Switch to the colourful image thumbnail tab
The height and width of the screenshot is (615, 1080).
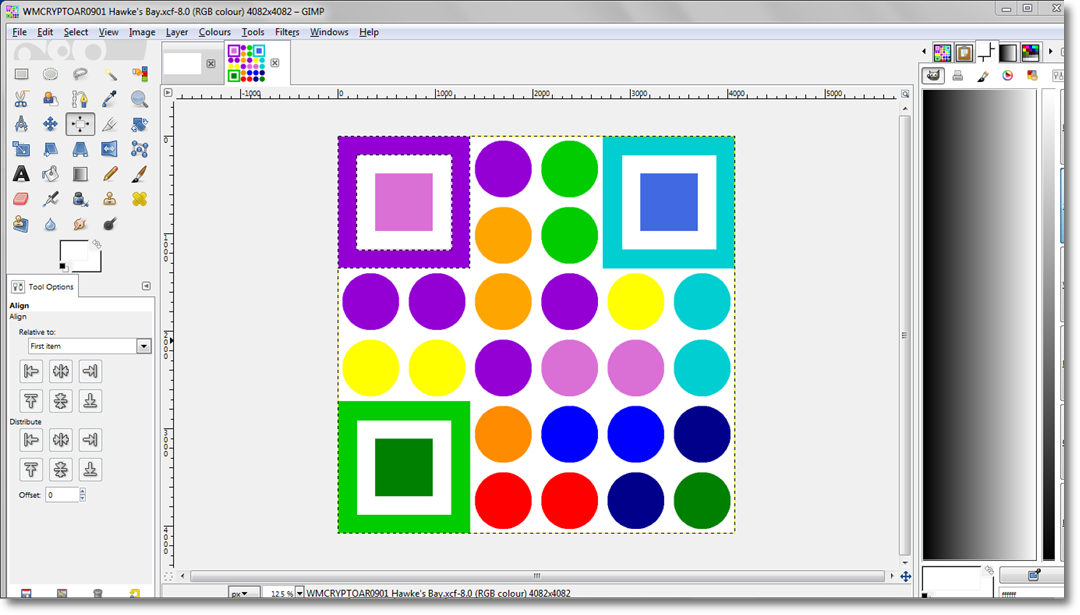[x=247, y=63]
